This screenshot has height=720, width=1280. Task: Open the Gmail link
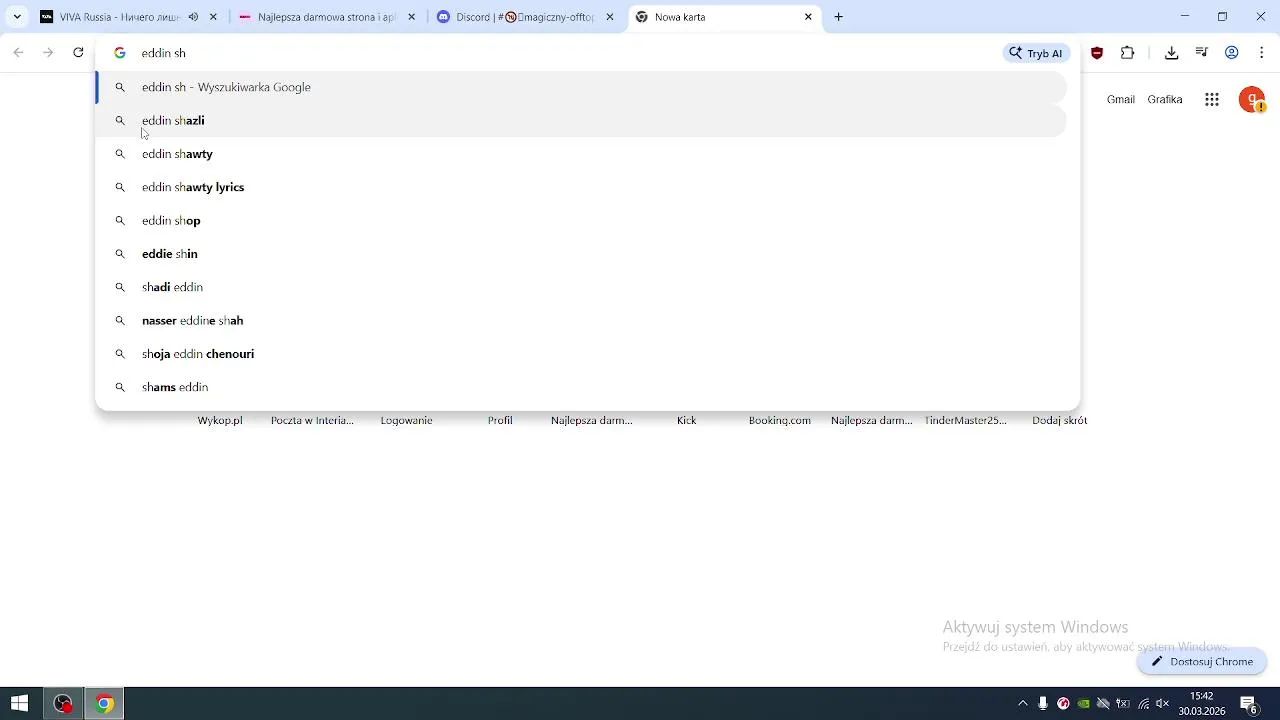1121,100
